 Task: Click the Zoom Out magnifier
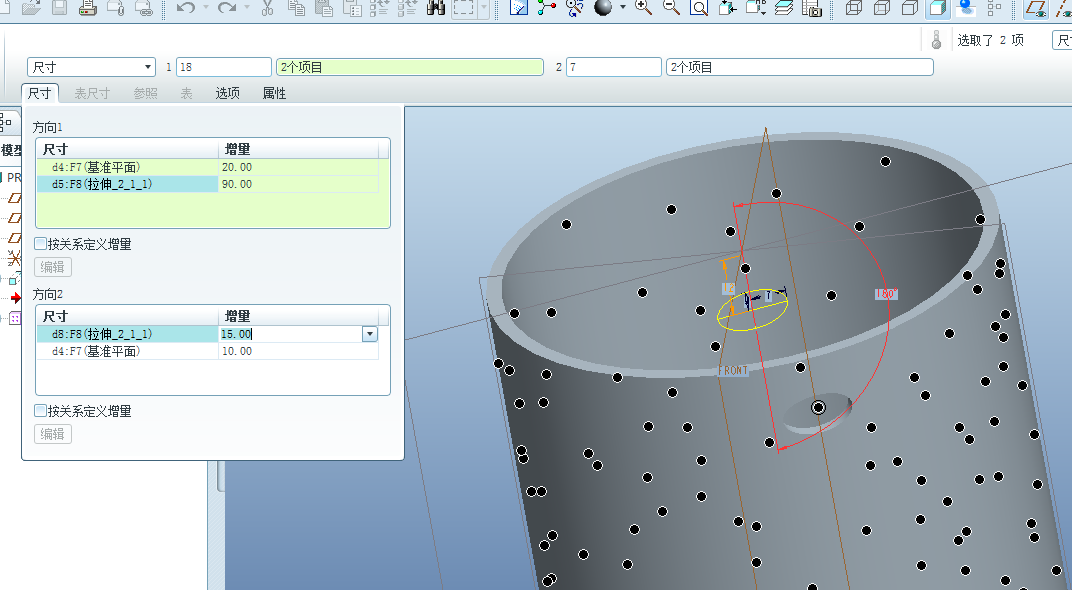point(671,8)
